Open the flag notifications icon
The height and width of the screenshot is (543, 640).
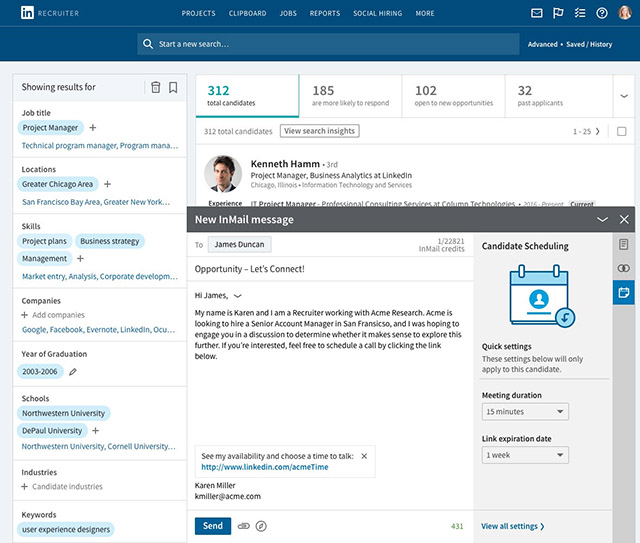coord(558,13)
